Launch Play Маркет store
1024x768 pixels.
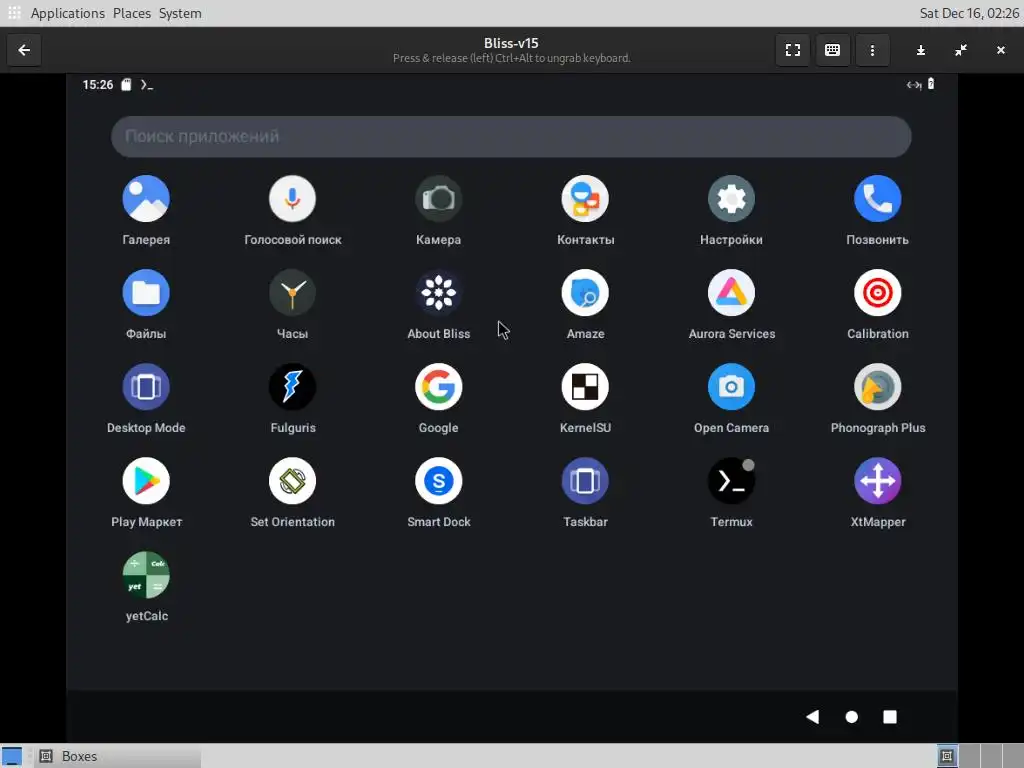click(x=146, y=481)
